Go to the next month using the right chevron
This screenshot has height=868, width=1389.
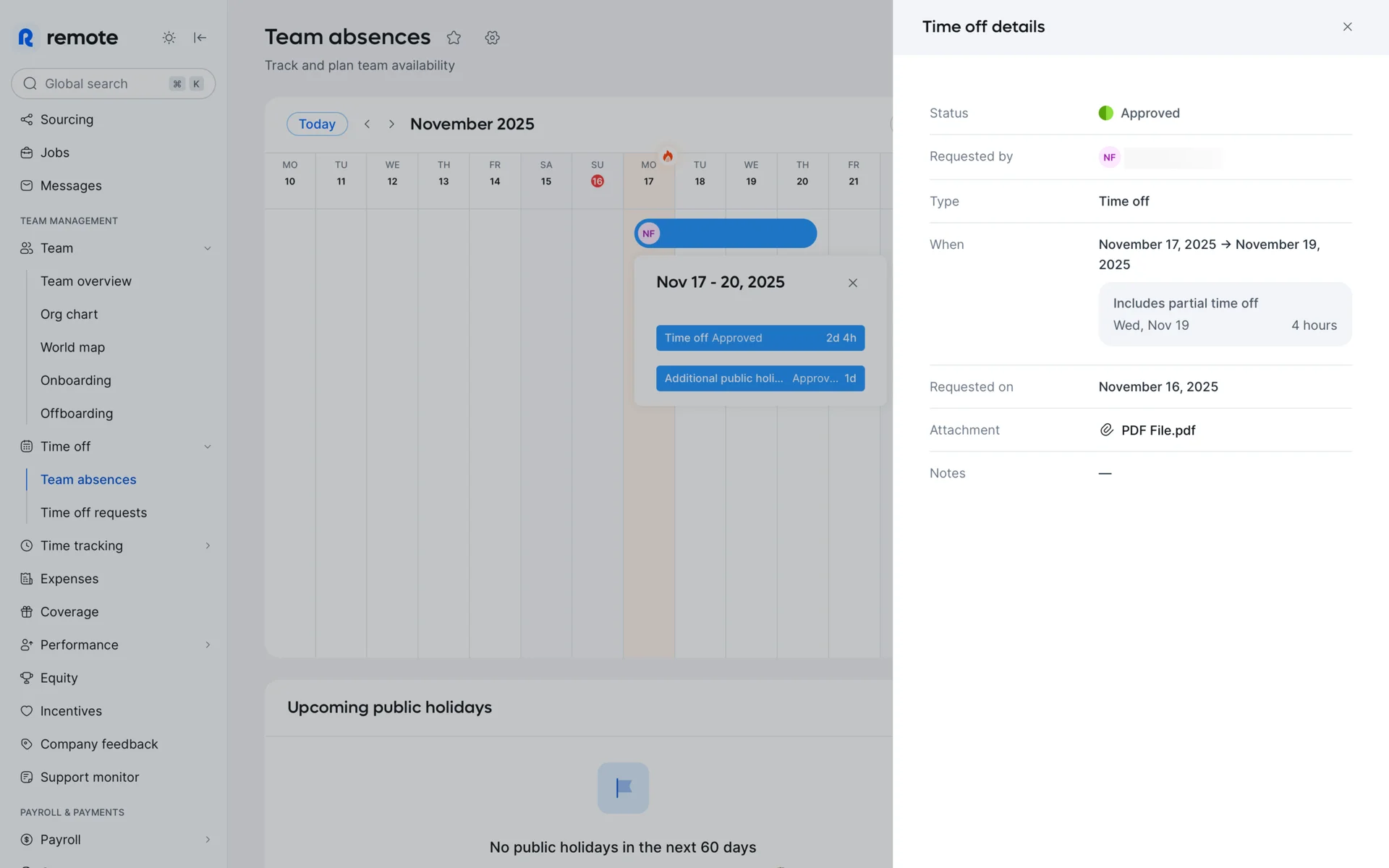tap(391, 124)
